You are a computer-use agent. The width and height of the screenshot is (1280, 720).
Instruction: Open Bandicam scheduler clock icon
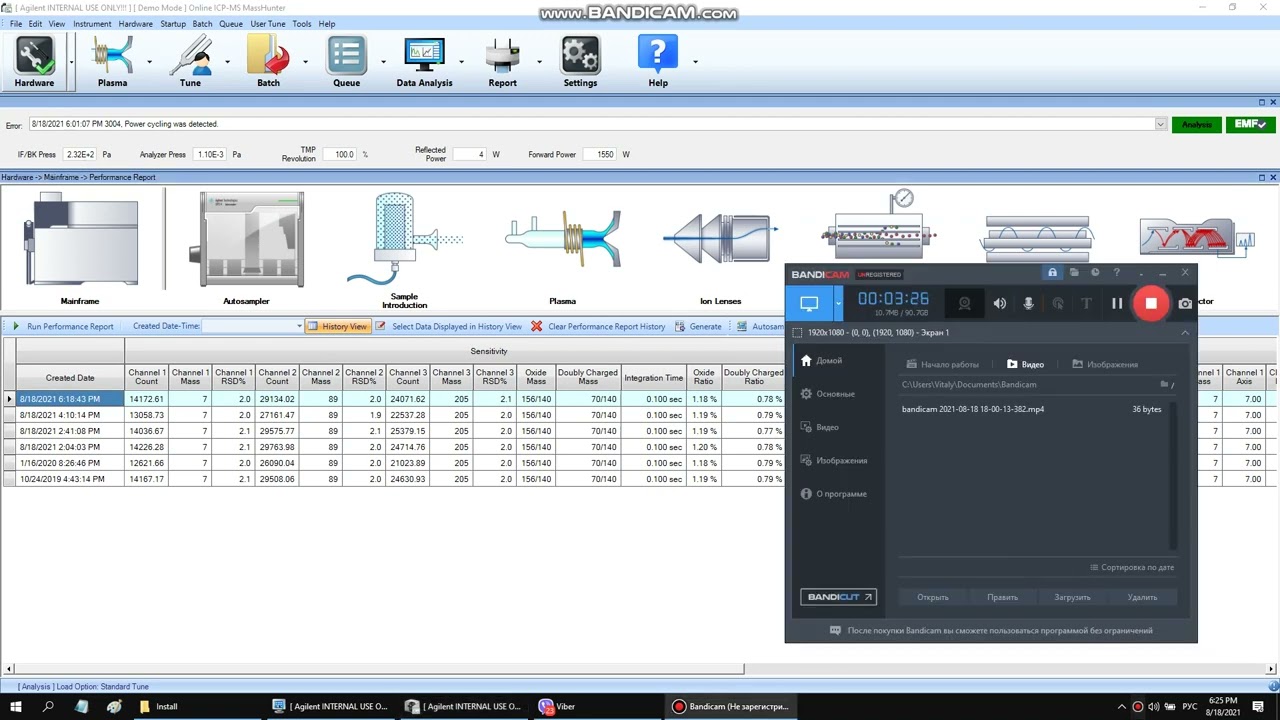pos(1095,273)
